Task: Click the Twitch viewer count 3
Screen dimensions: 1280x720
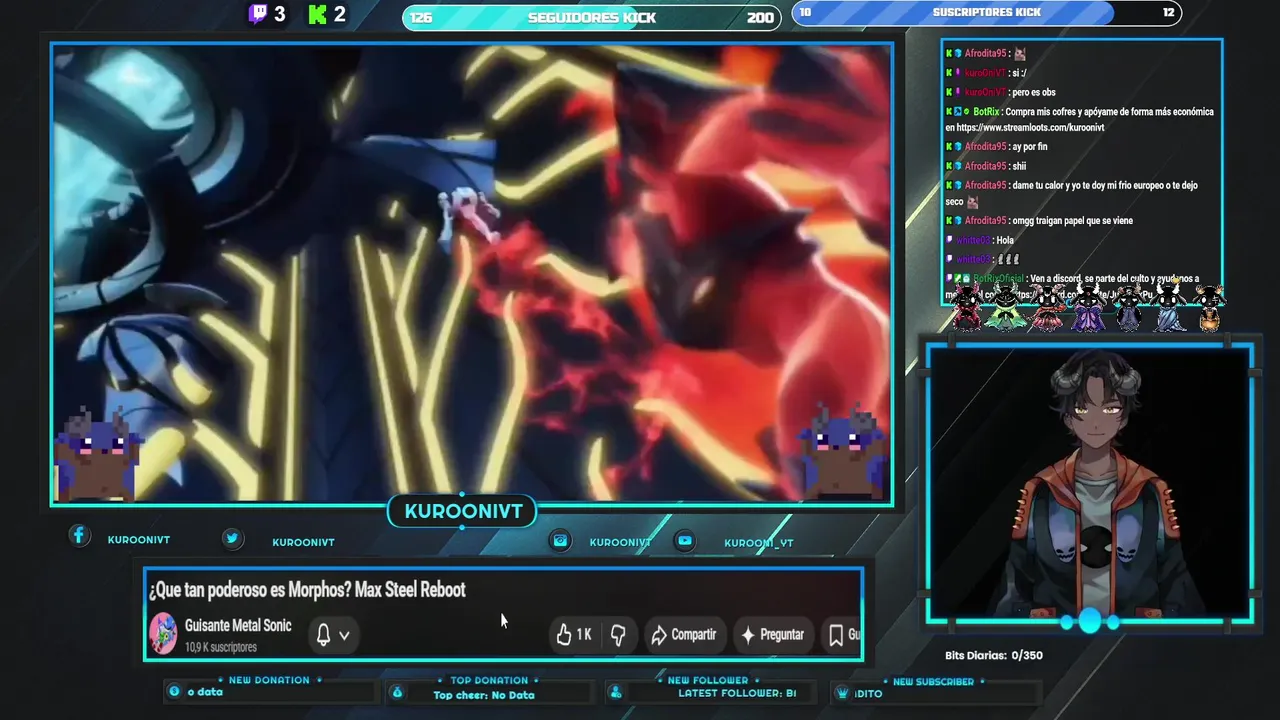Action: click(x=280, y=14)
